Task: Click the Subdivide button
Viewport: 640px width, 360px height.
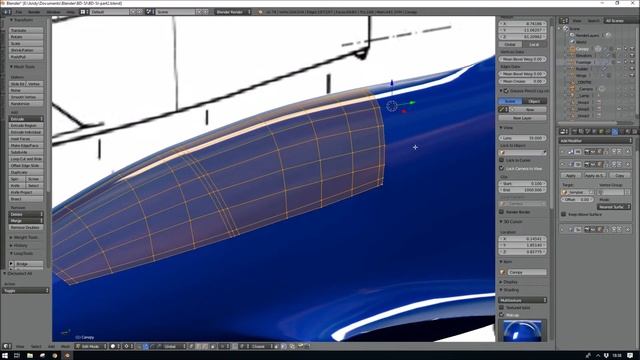Action: [26, 152]
